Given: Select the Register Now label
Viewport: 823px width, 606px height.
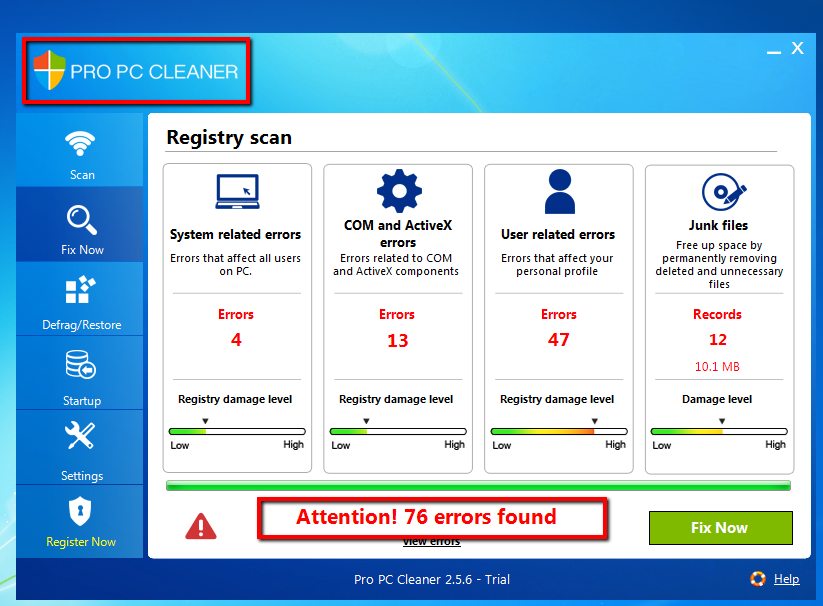Looking at the screenshot, I should 81,542.
